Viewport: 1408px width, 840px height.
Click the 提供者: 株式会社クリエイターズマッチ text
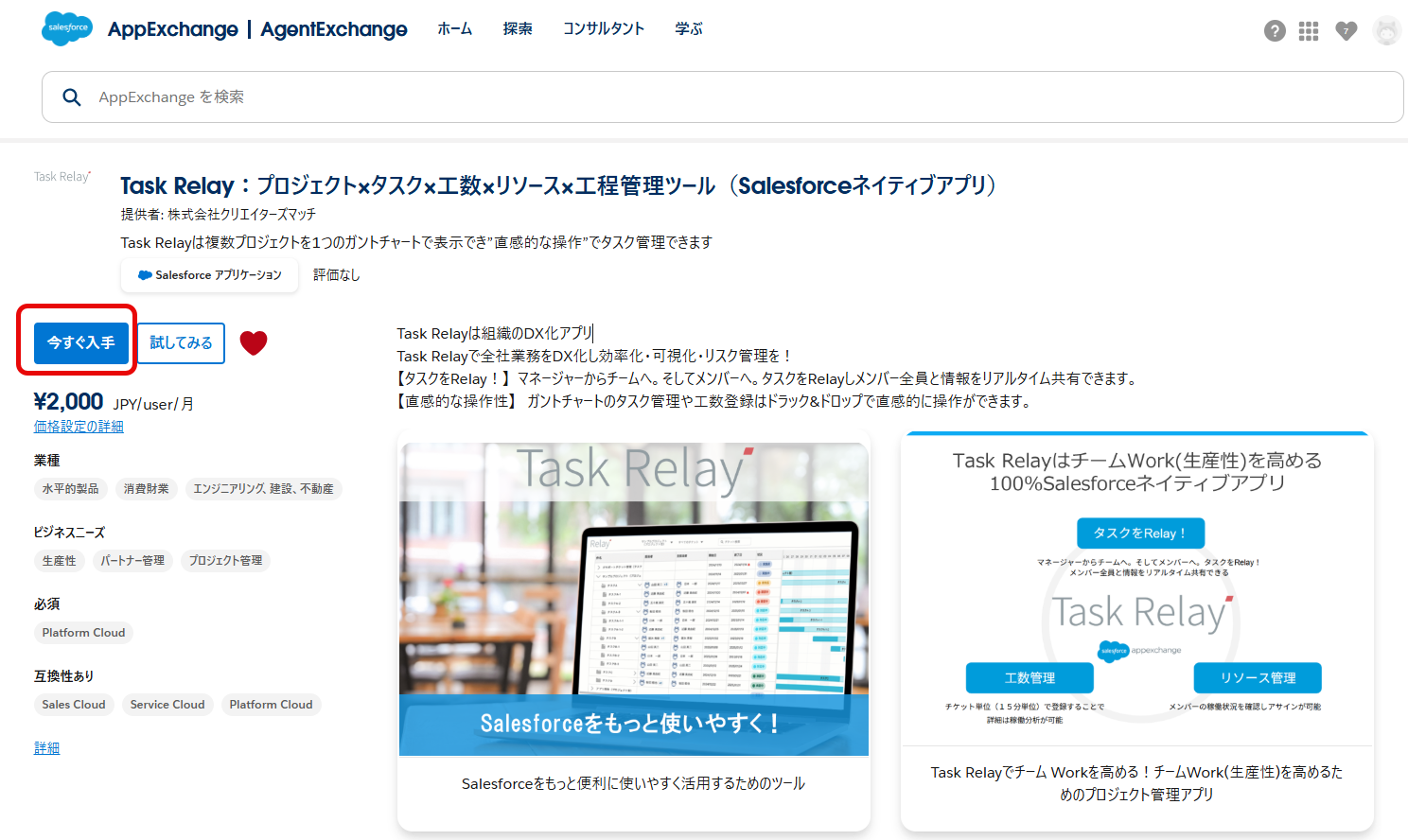click(219, 215)
